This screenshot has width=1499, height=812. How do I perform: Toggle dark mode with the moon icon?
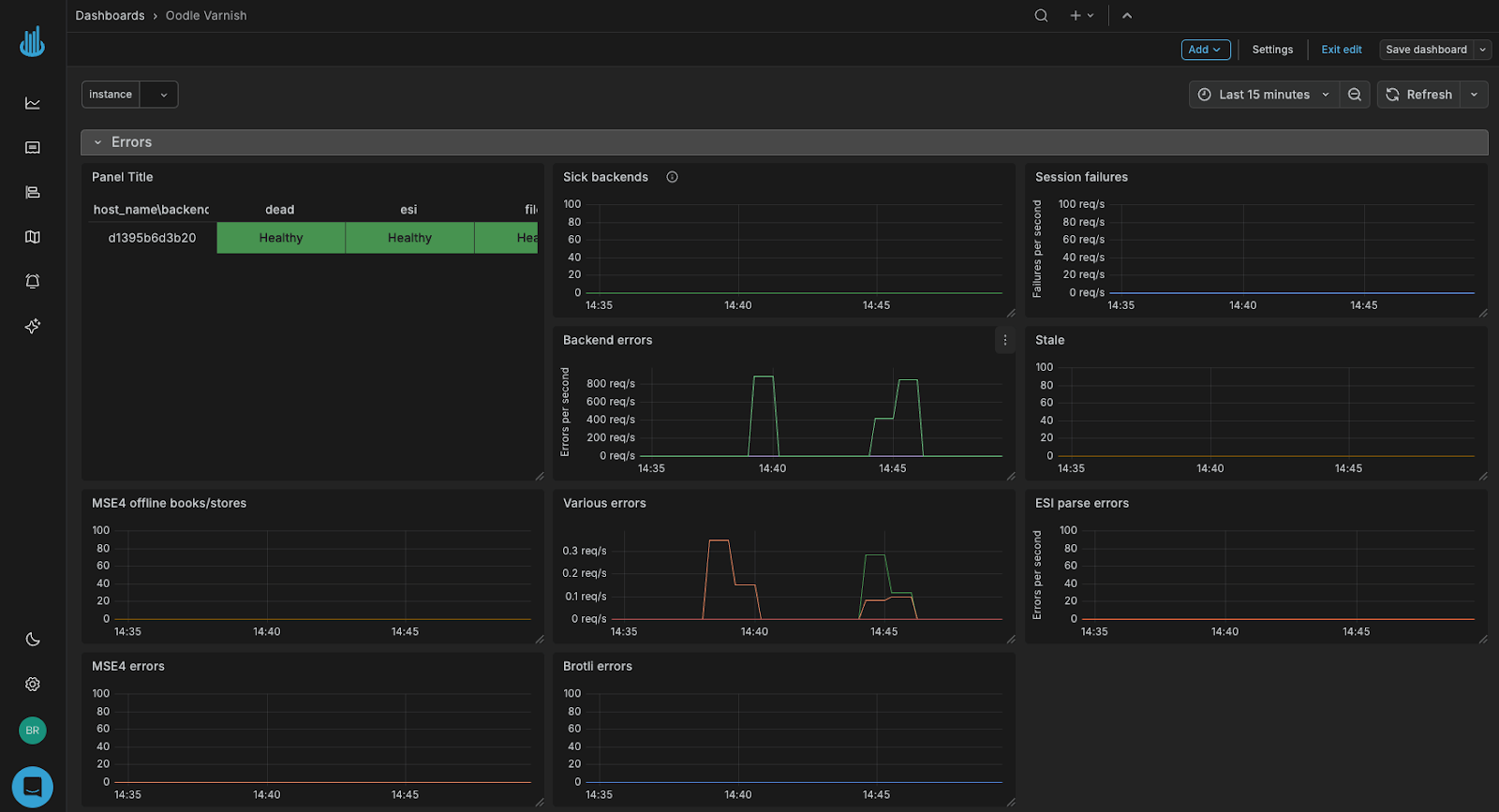click(x=33, y=640)
